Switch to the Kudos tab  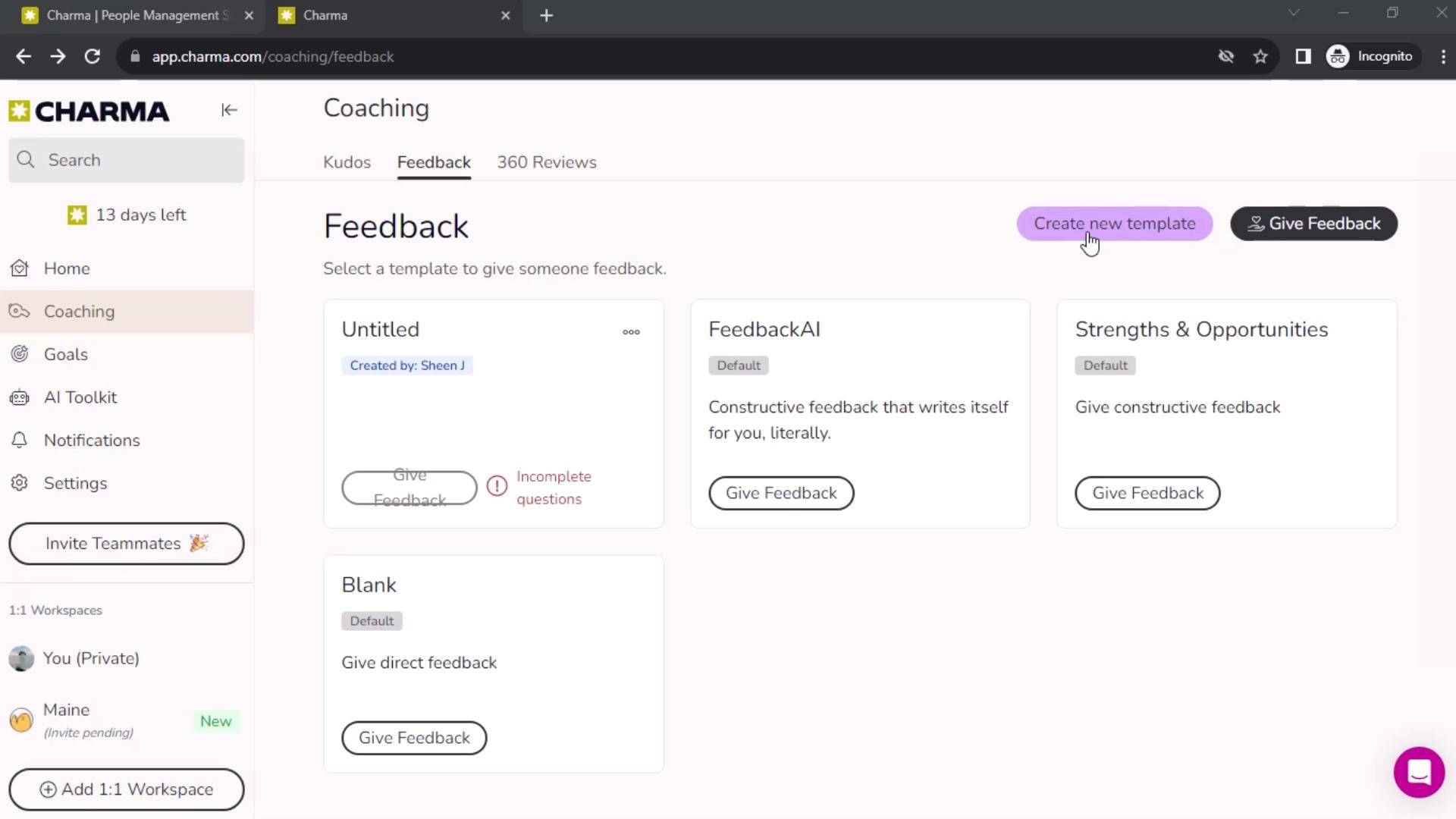(346, 162)
